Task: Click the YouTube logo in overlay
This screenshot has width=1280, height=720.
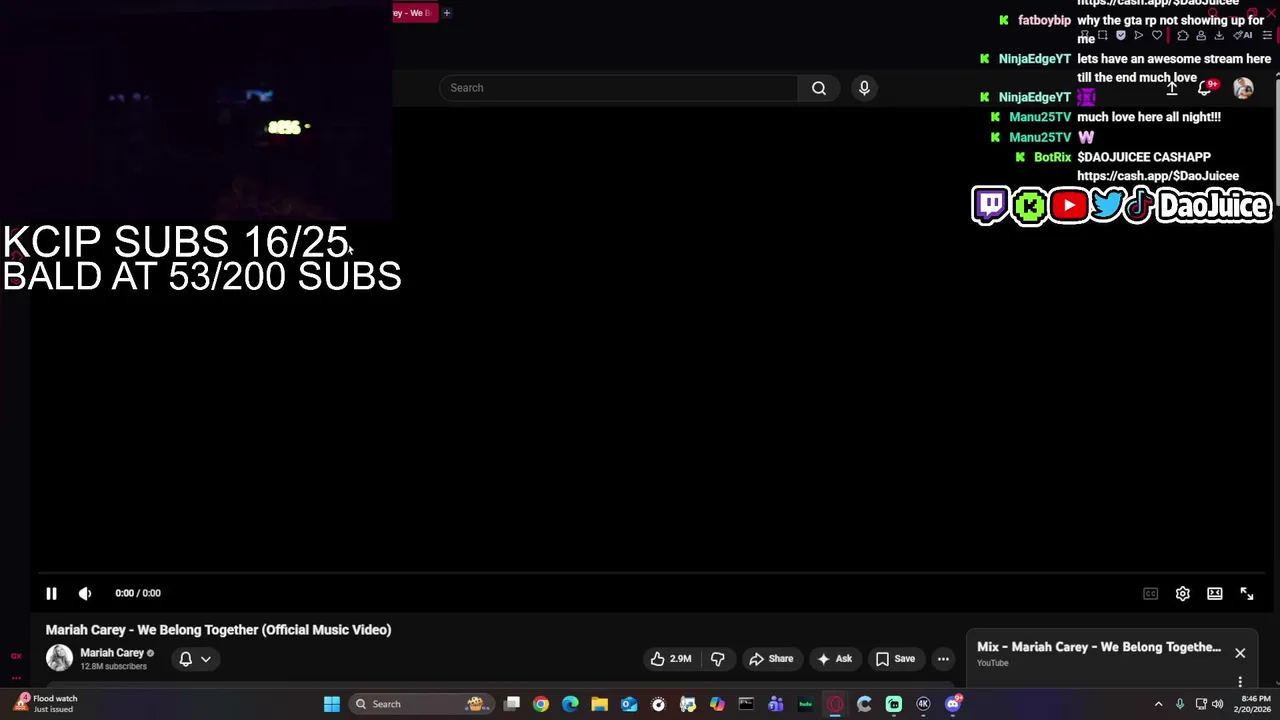Action: coord(1069,206)
